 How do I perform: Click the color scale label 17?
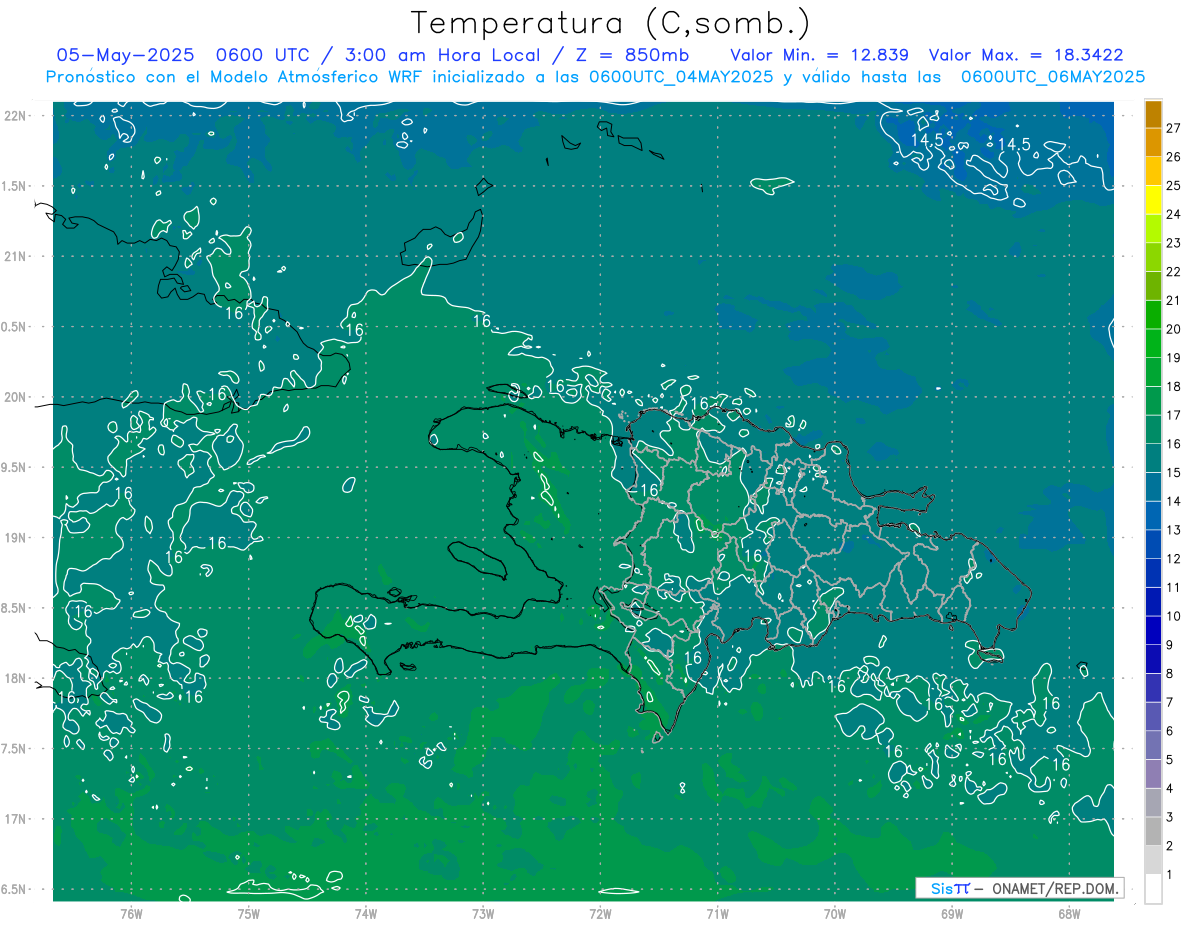coord(1174,415)
